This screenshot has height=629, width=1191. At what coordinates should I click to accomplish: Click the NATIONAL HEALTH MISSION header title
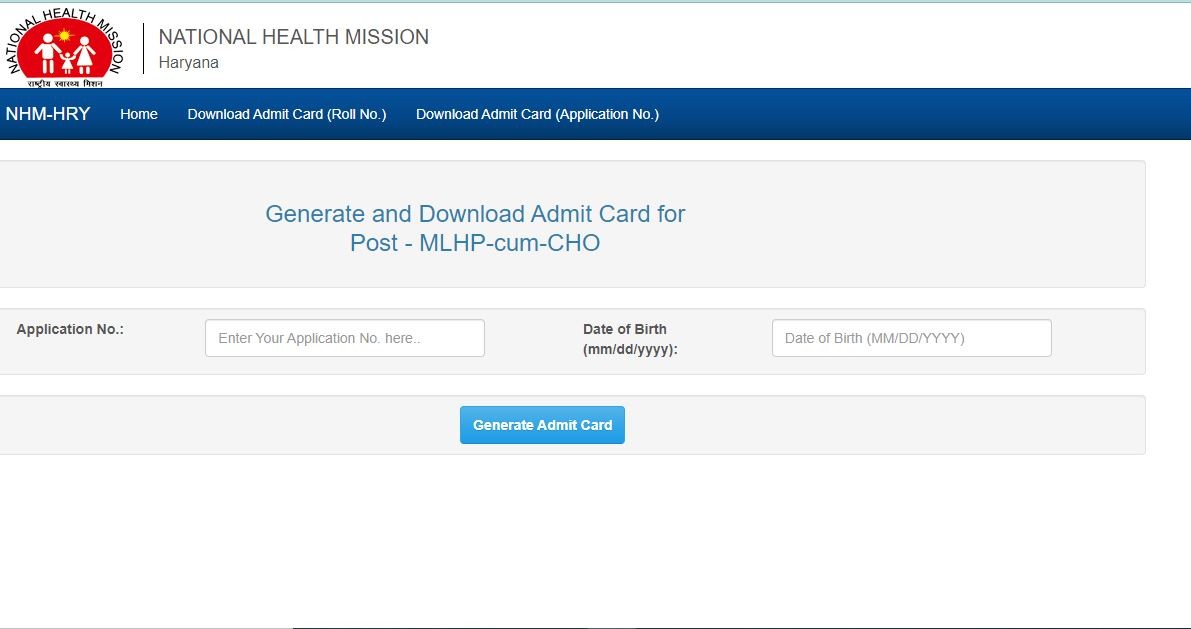[x=294, y=37]
